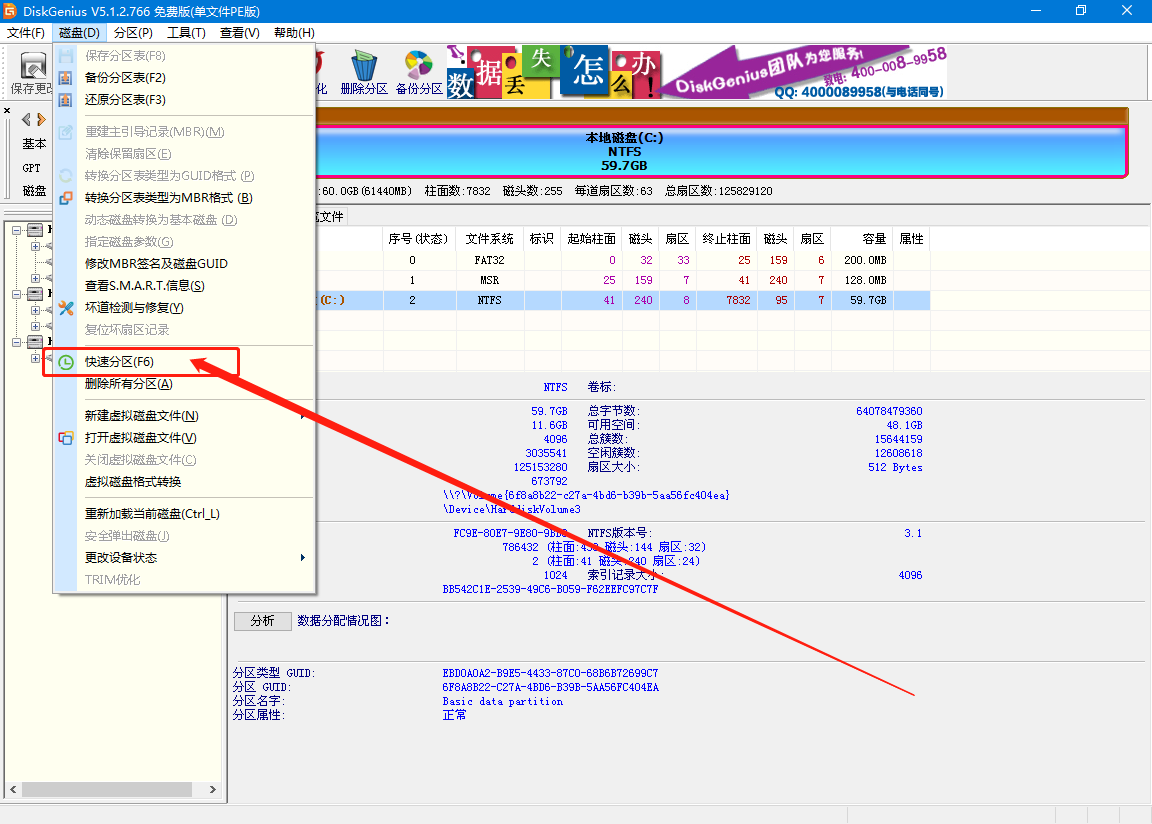Click the 文件 tab above partition table
The image size is (1152, 824).
pos(331,217)
